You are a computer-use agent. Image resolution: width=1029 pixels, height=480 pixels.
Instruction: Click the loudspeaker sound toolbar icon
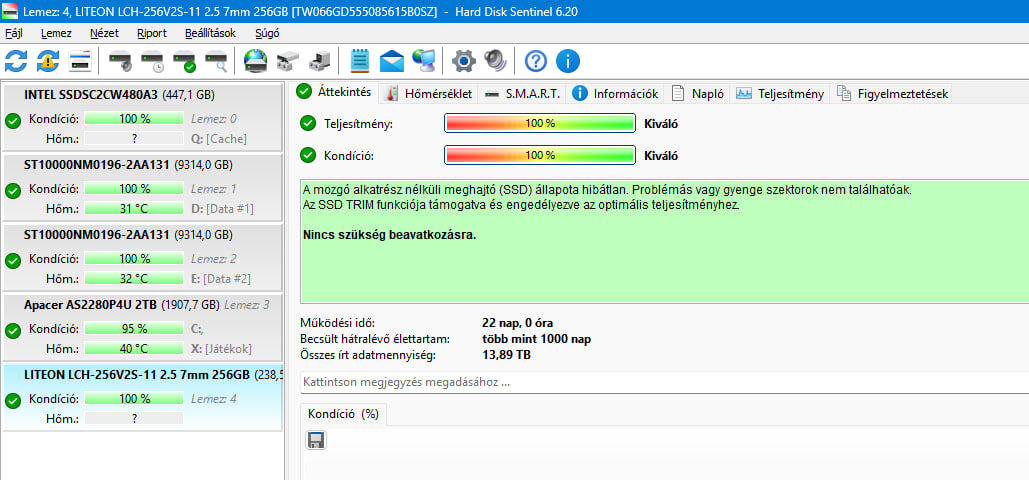(x=495, y=61)
